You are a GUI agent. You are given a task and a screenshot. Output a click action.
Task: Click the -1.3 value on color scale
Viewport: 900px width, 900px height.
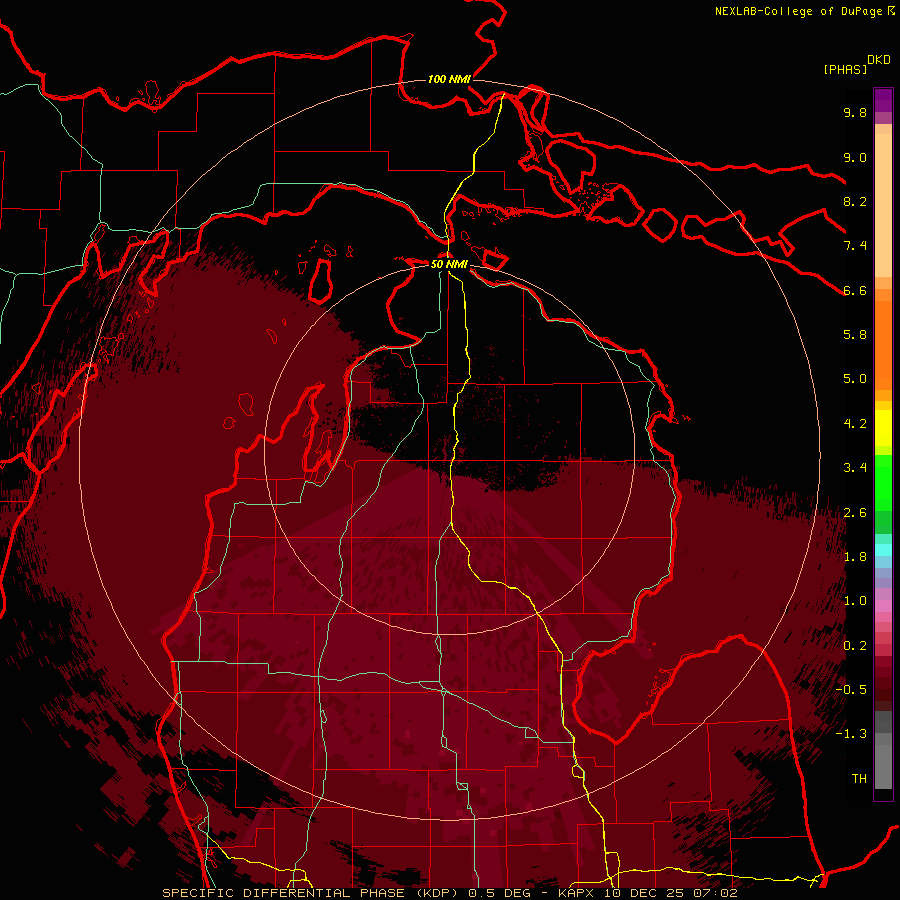pyautogui.click(x=851, y=734)
